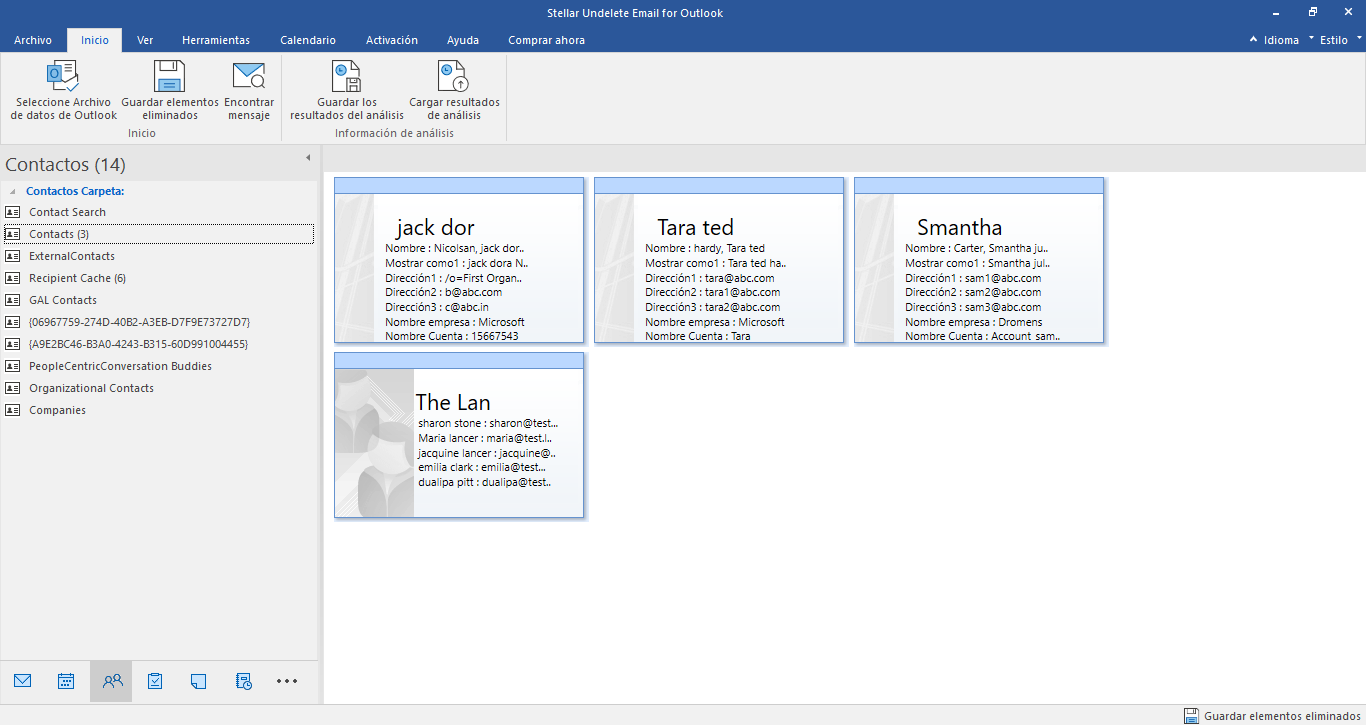Open the Activación tab

click(x=392, y=40)
